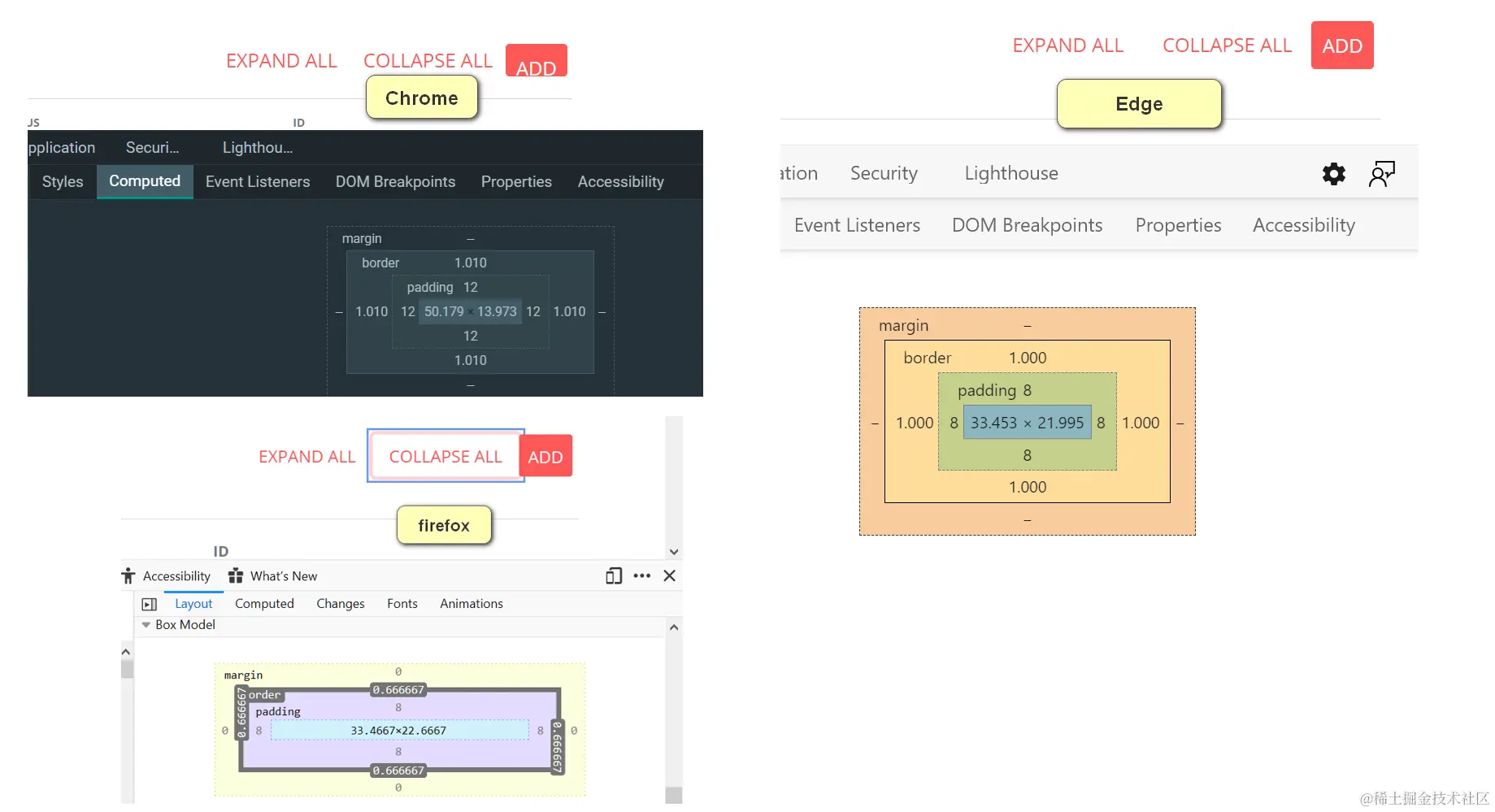Open DOM Breakpoints tab in Chrome DevTools
1495x812 pixels.
pos(395,181)
